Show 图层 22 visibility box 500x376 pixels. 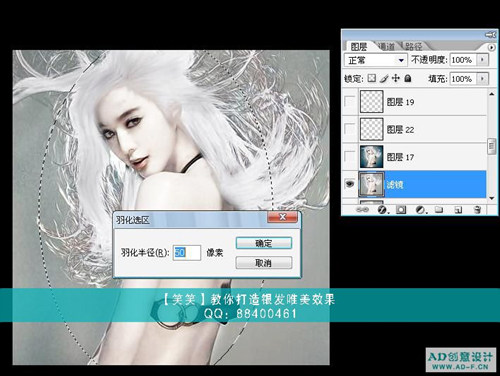coord(349,129)
